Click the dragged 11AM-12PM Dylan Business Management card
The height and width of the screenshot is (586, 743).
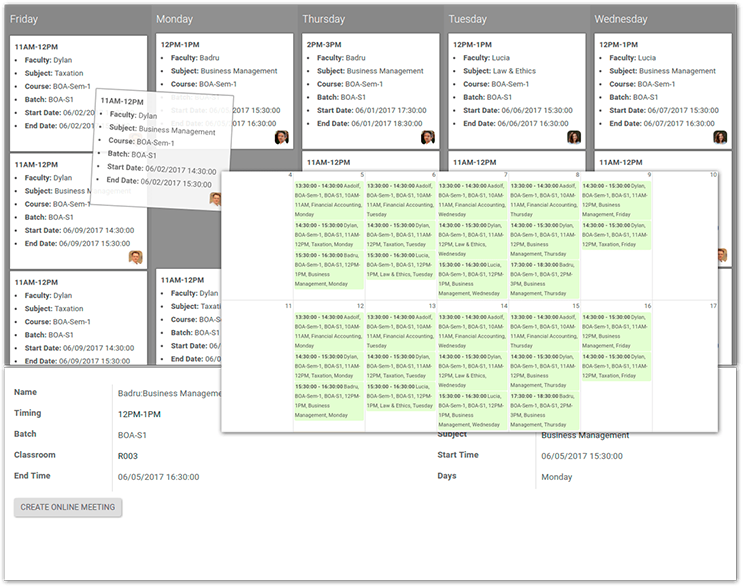[x=161, y=148]
